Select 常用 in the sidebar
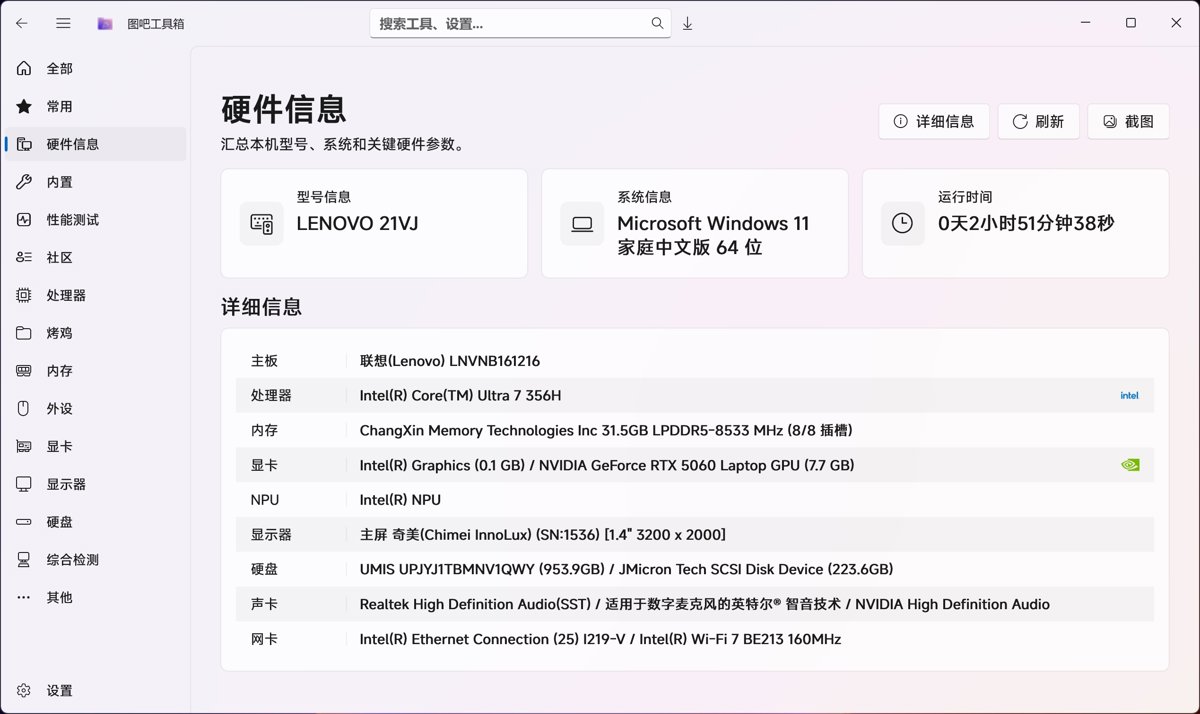The width and height of the screenshot is (1200, 714). click(x=95, y=106)
